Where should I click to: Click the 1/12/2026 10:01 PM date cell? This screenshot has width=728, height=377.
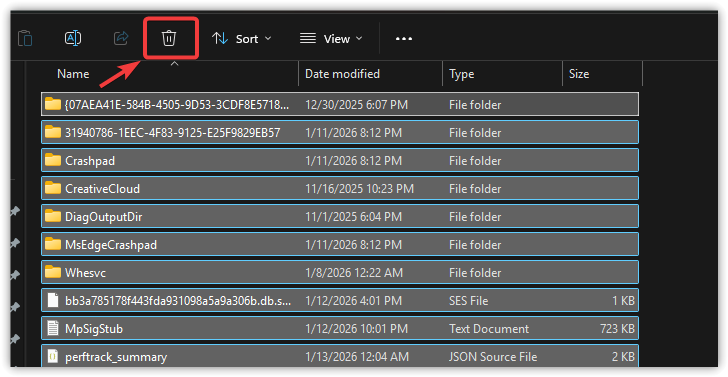(x=356, y=329)
